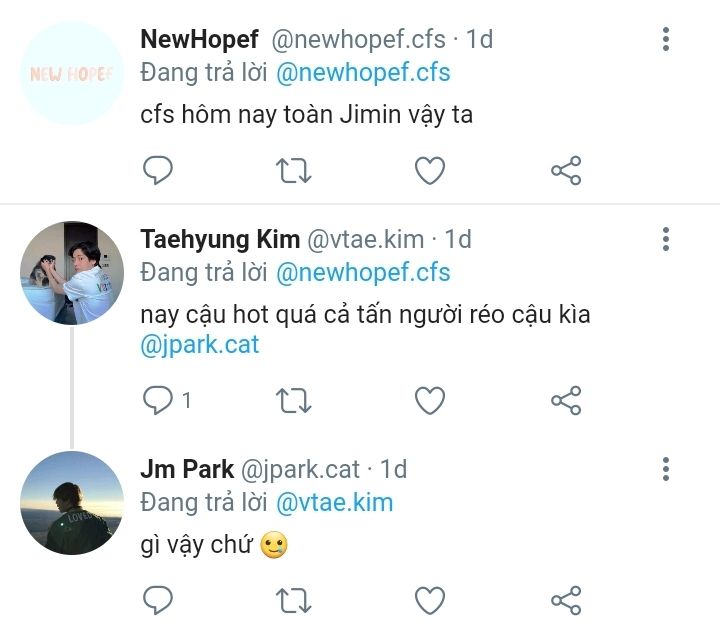Image resolution: width=720 pixels, height=626 pixels.
Task: Reply to Taehyung Kim's tweet
Action: point(158,400)
